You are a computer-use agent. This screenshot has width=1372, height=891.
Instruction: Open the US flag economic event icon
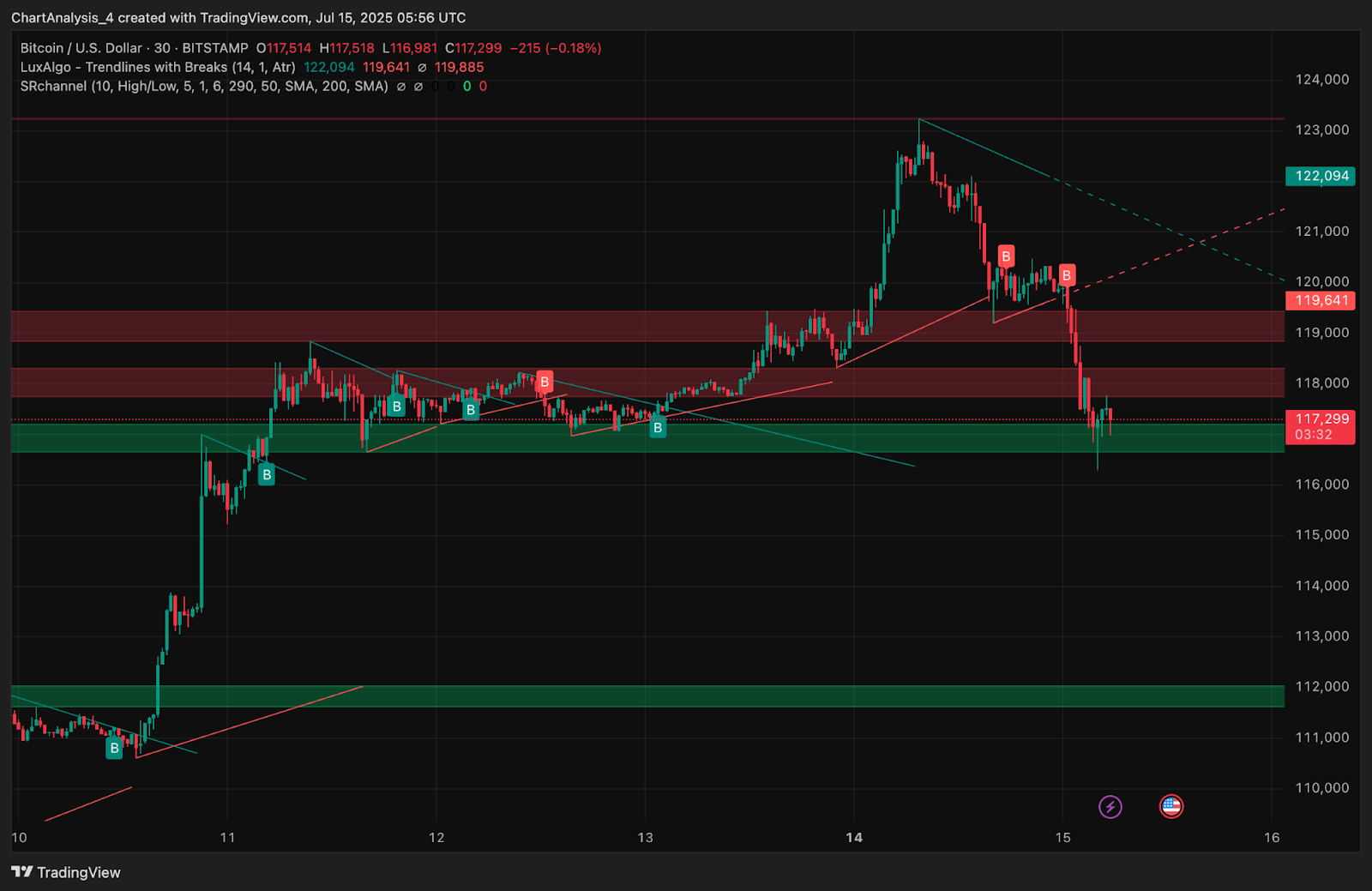coord(1171,806)
